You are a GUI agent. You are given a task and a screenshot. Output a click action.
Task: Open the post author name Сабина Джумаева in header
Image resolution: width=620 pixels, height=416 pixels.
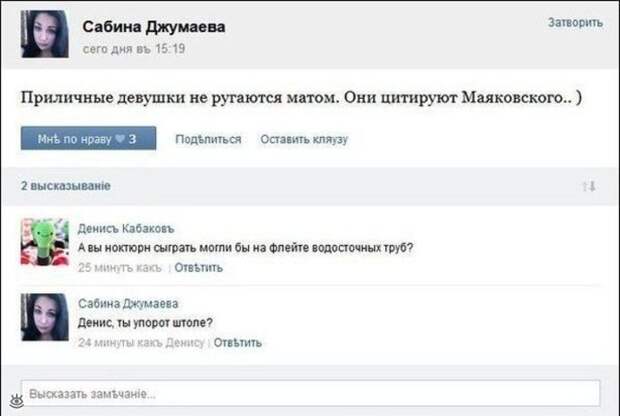pyautogui.click(x=154, y=26)
